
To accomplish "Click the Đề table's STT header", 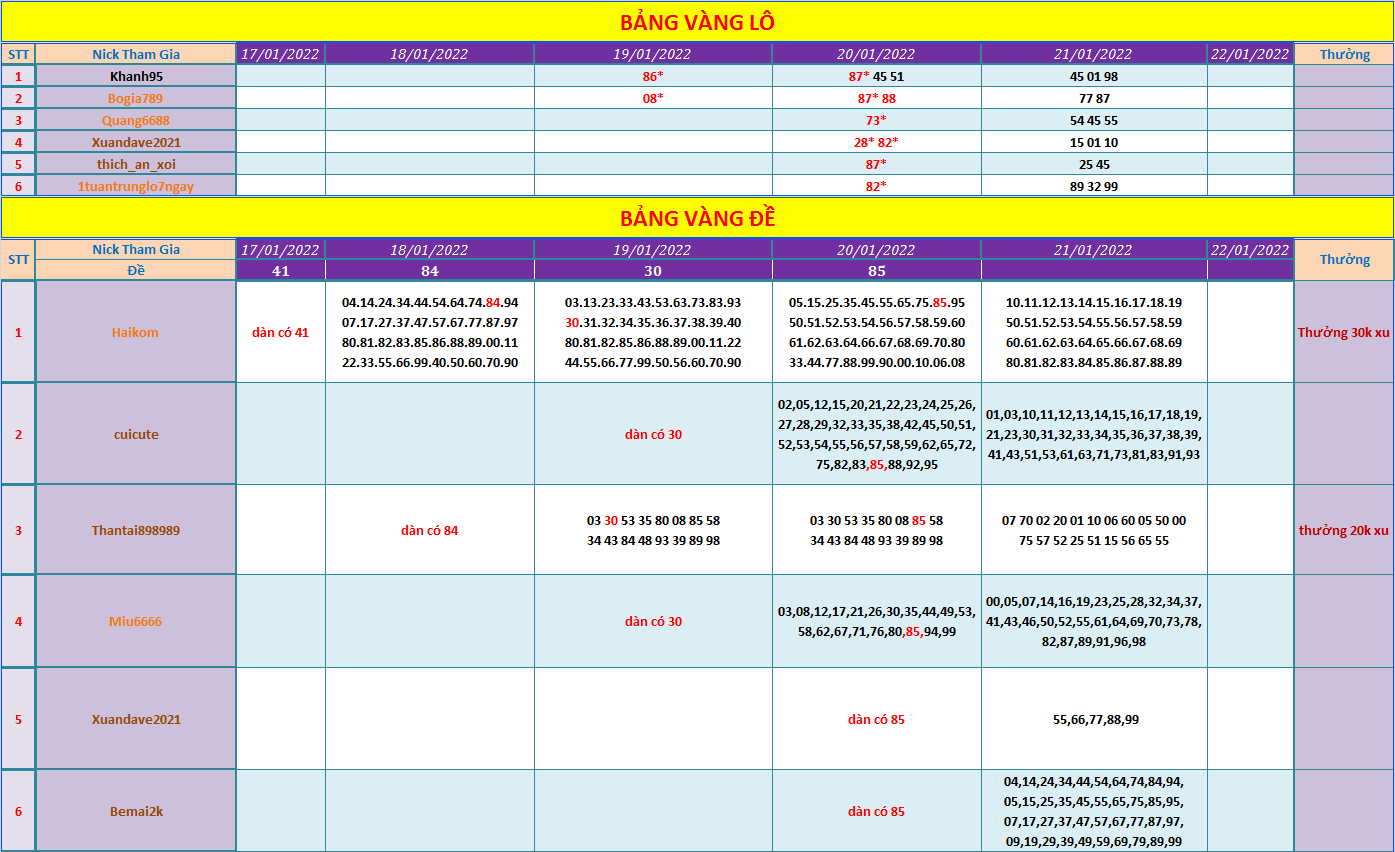I will tap(18, 260).
